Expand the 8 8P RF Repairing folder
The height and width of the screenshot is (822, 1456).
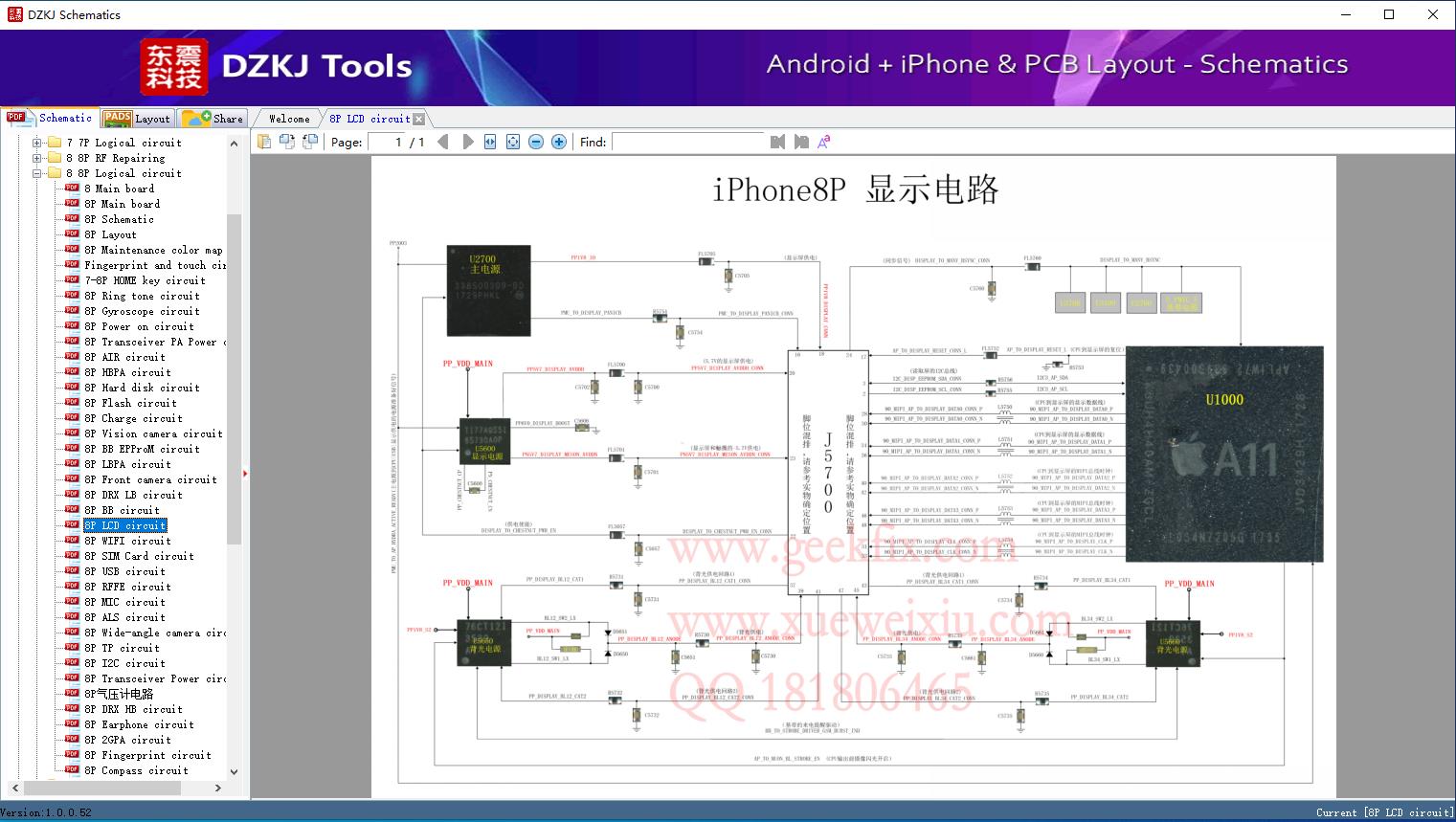tap(37, 158)
